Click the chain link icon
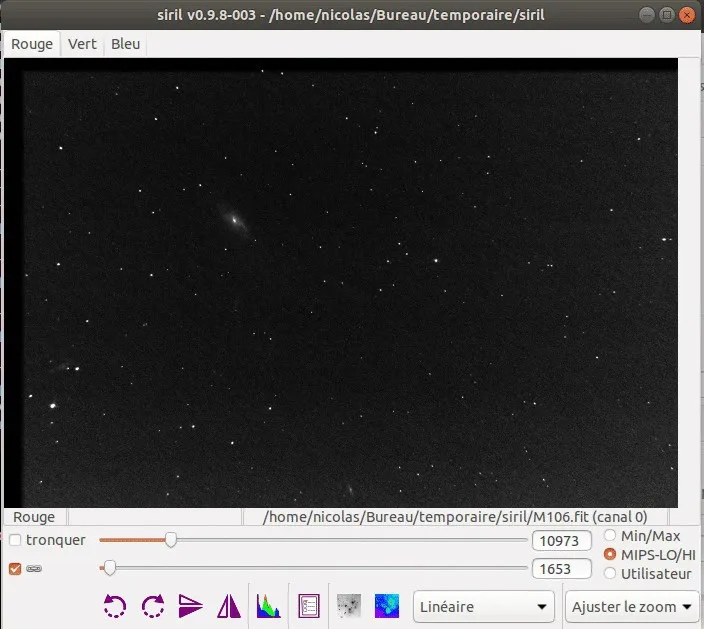The height and width of the screenshot is (629, 704). pos(34,569)
